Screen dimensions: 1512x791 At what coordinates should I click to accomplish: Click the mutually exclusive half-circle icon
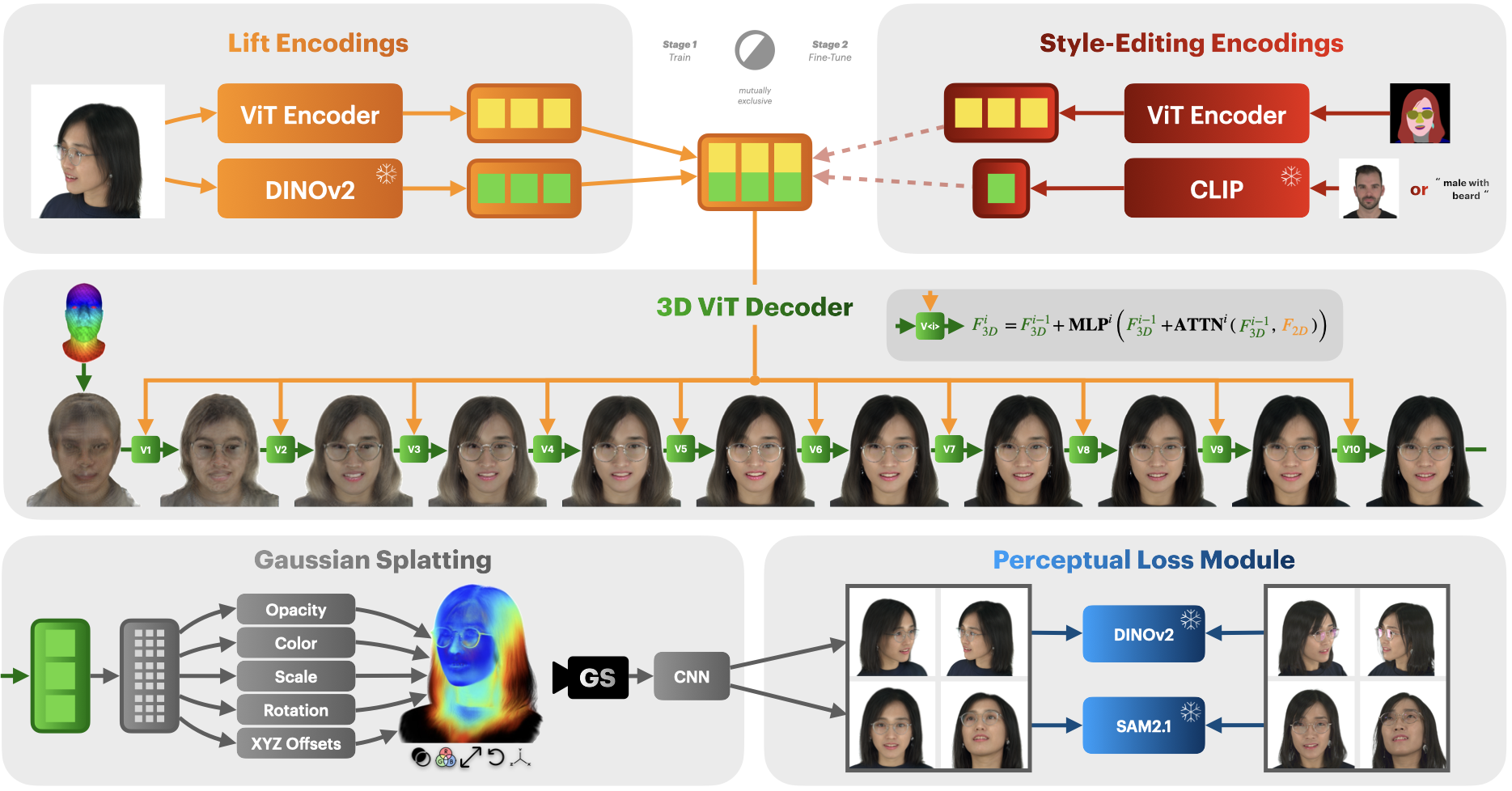click(755, 49)
